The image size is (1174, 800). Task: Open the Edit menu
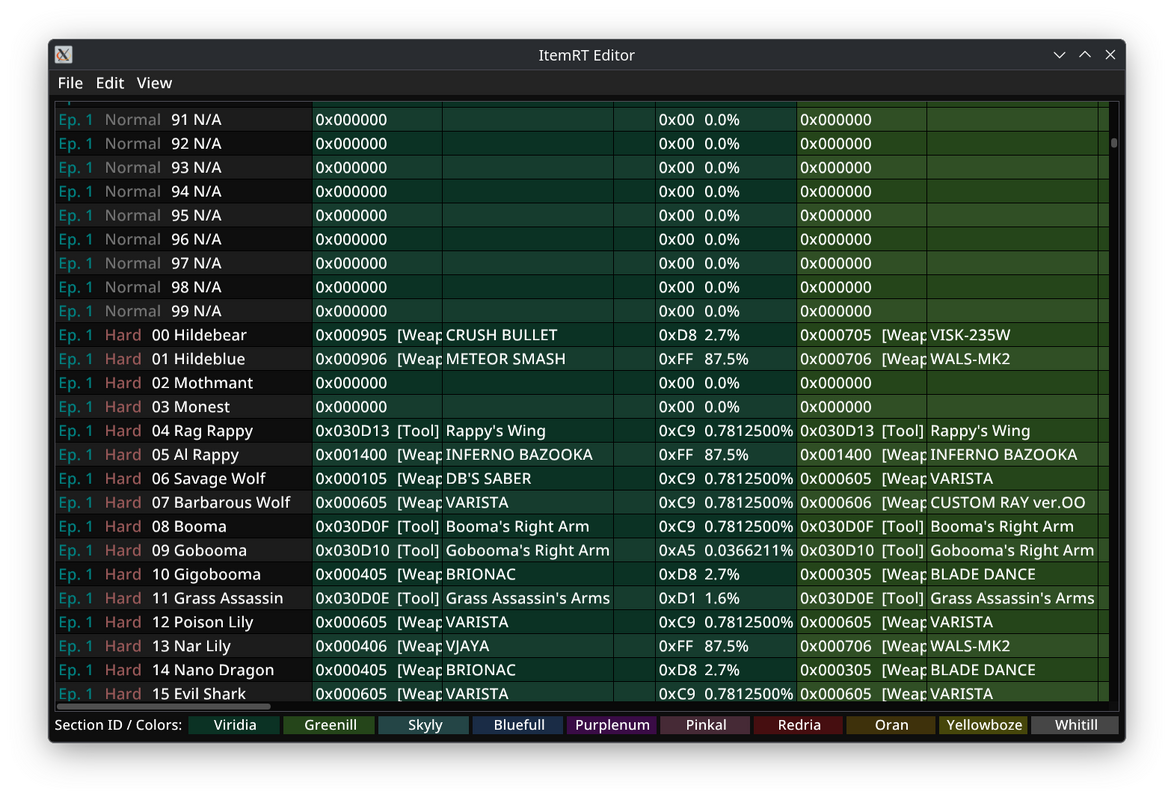pos(110,83)
